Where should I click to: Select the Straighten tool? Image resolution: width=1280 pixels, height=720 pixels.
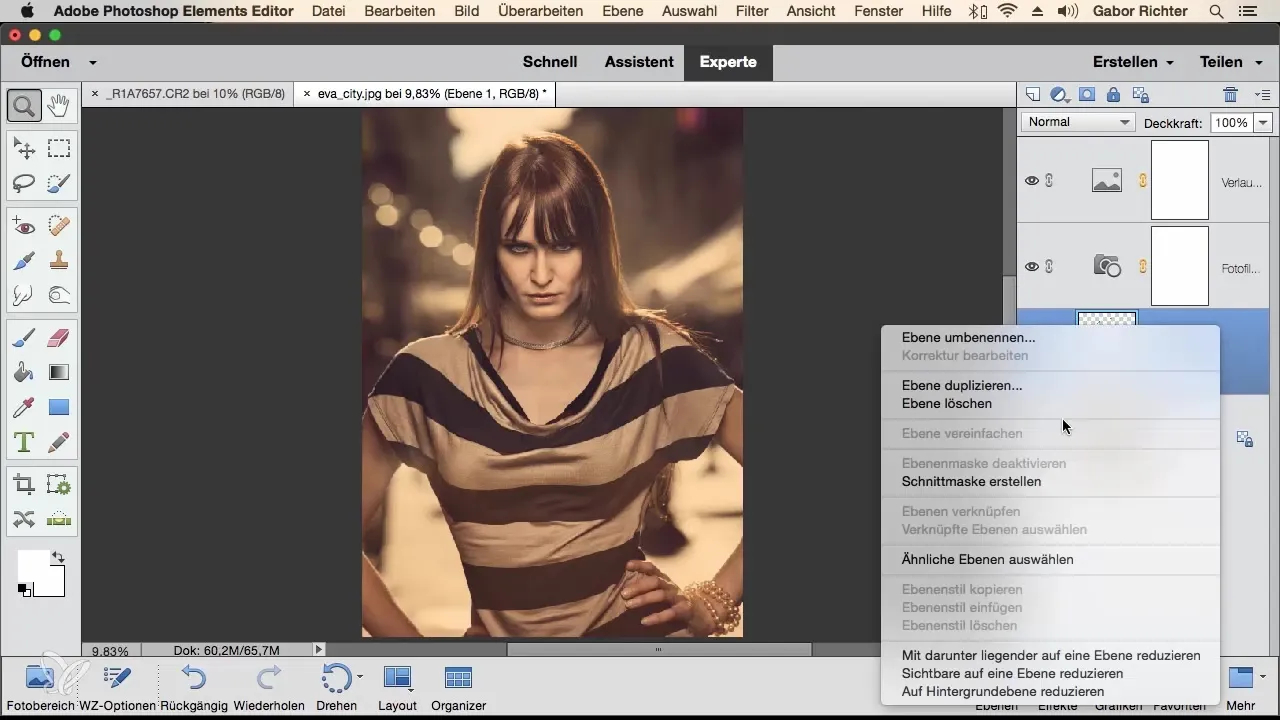[59, 519]
